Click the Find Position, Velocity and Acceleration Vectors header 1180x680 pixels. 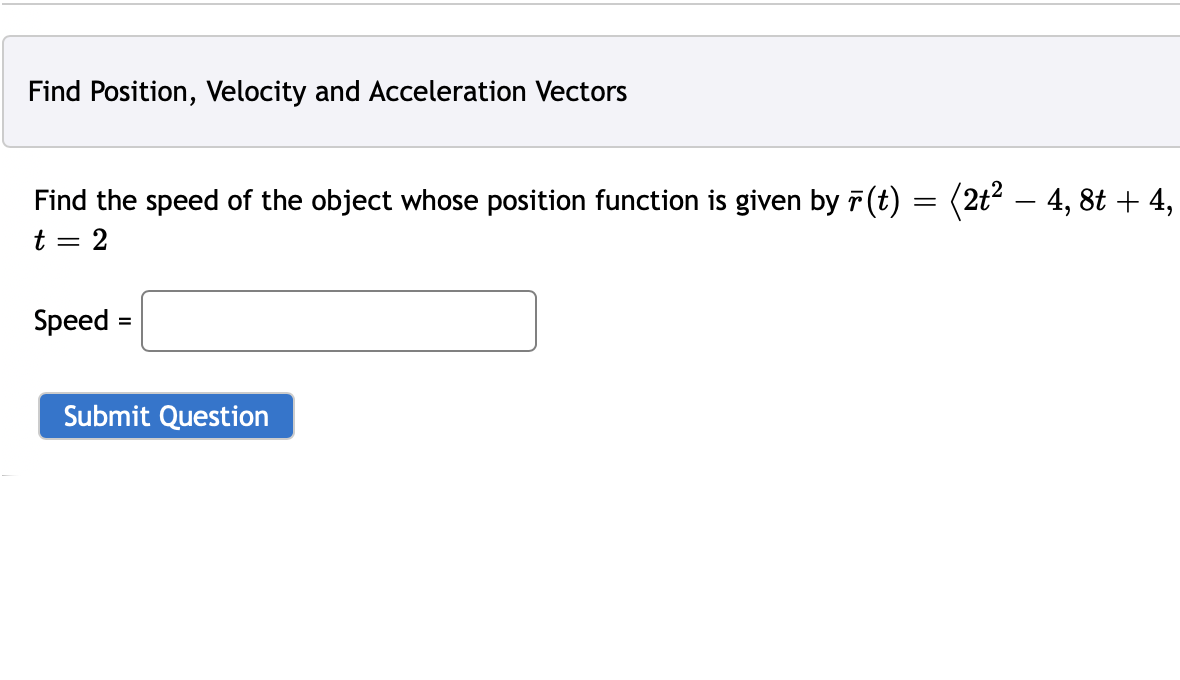tap(328, 91)
